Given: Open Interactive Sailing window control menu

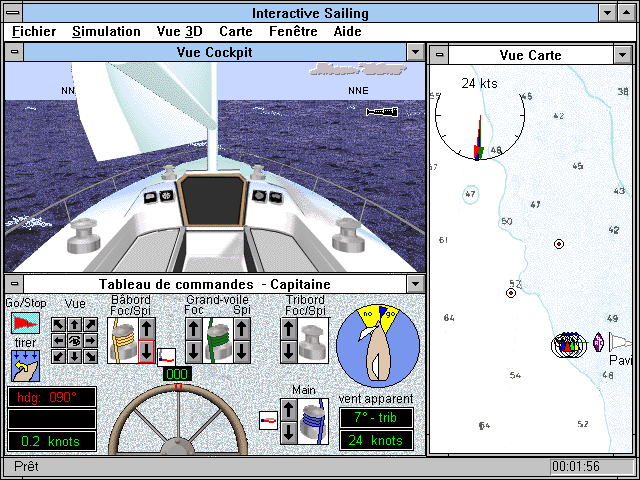Looking at the screenshot, I should pyautogui.click(x=13, y=13).
